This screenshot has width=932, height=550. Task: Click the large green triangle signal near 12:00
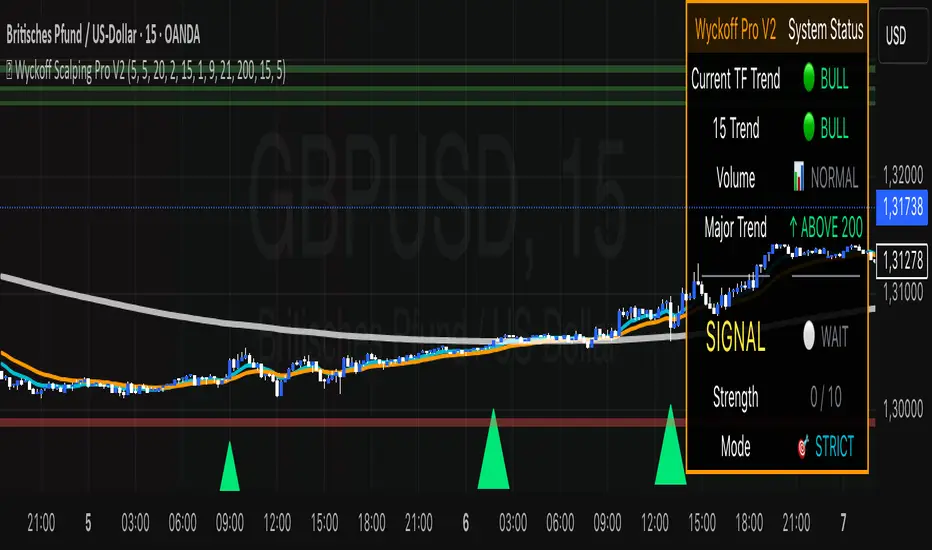(x=670, y=445)
